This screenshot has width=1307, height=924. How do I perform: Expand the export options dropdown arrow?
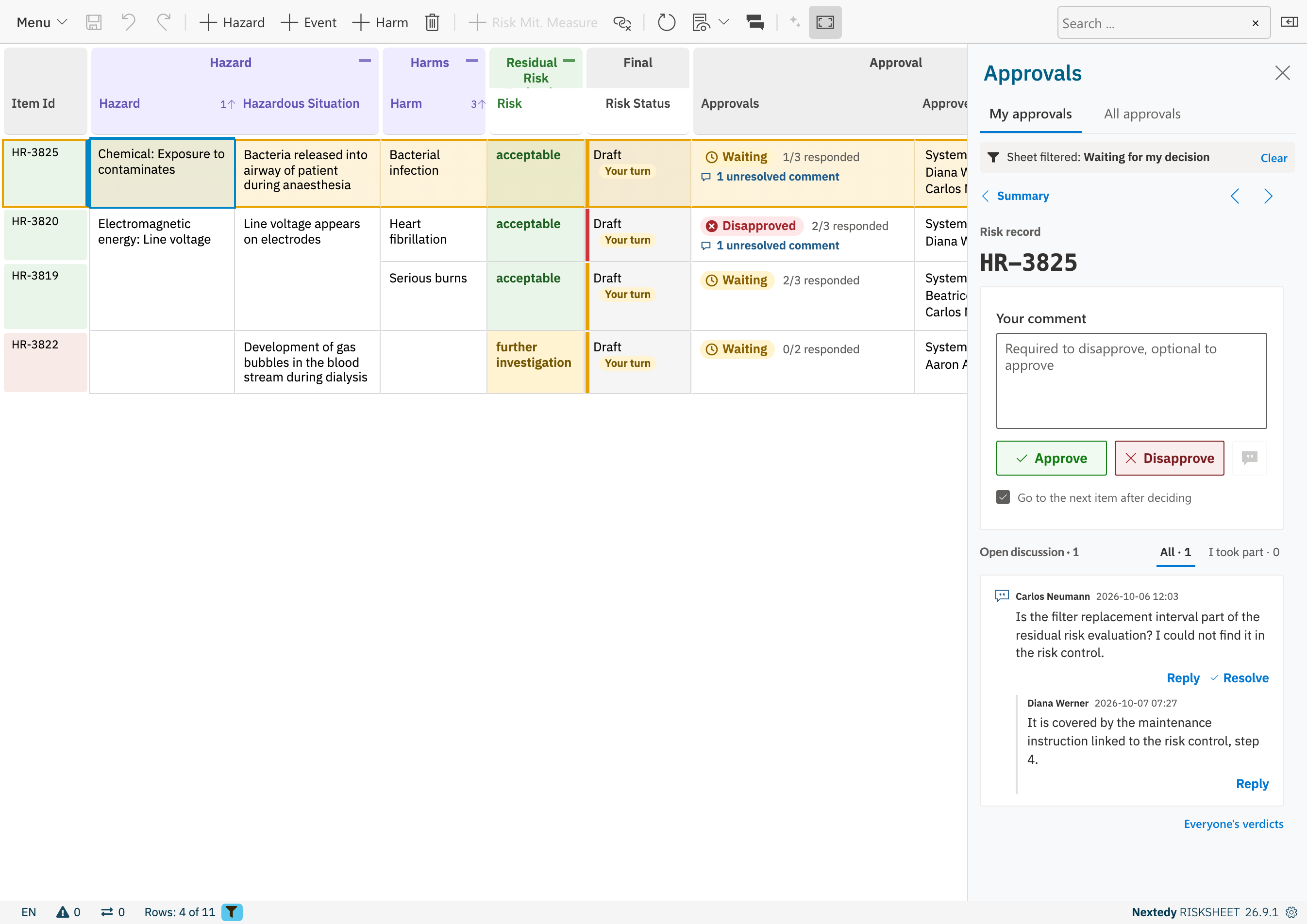tap(723, 23)
